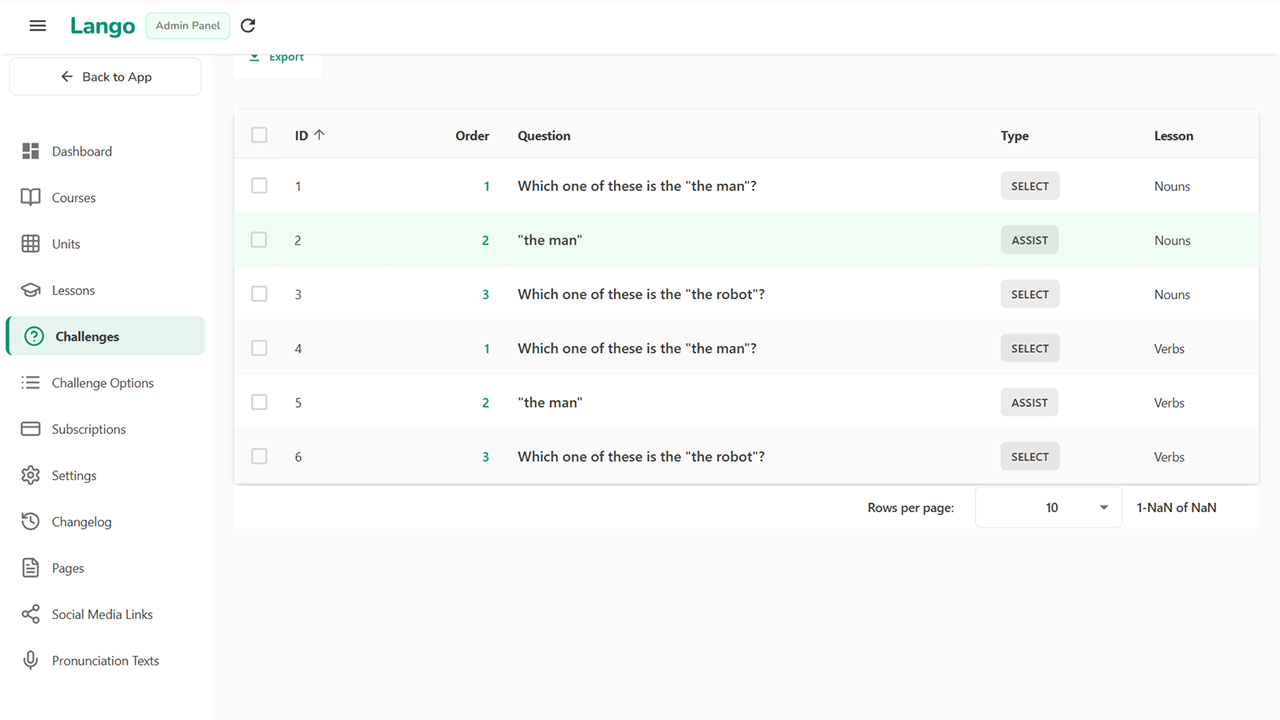
Task: Click the Courses book icon
Action: coord(31,198)
